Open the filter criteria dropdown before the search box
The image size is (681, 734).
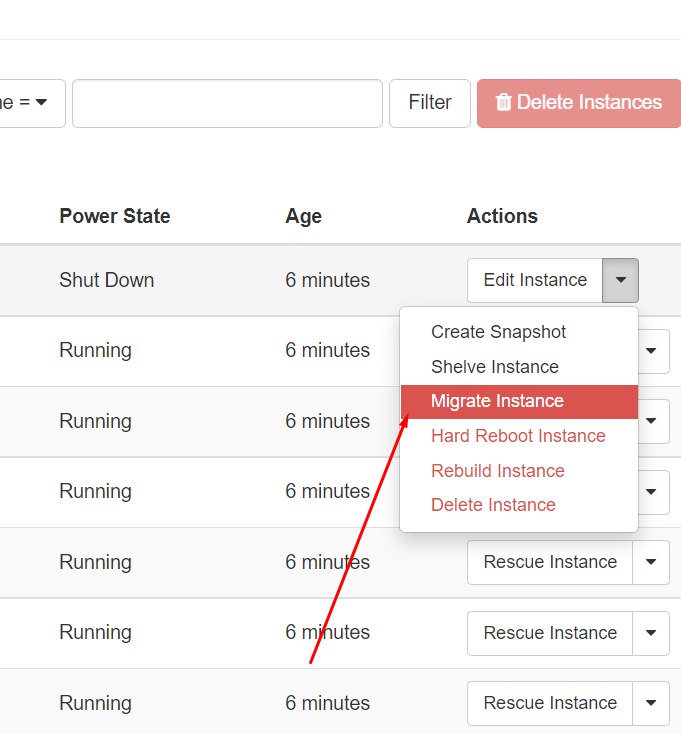(x=32, y=103)
